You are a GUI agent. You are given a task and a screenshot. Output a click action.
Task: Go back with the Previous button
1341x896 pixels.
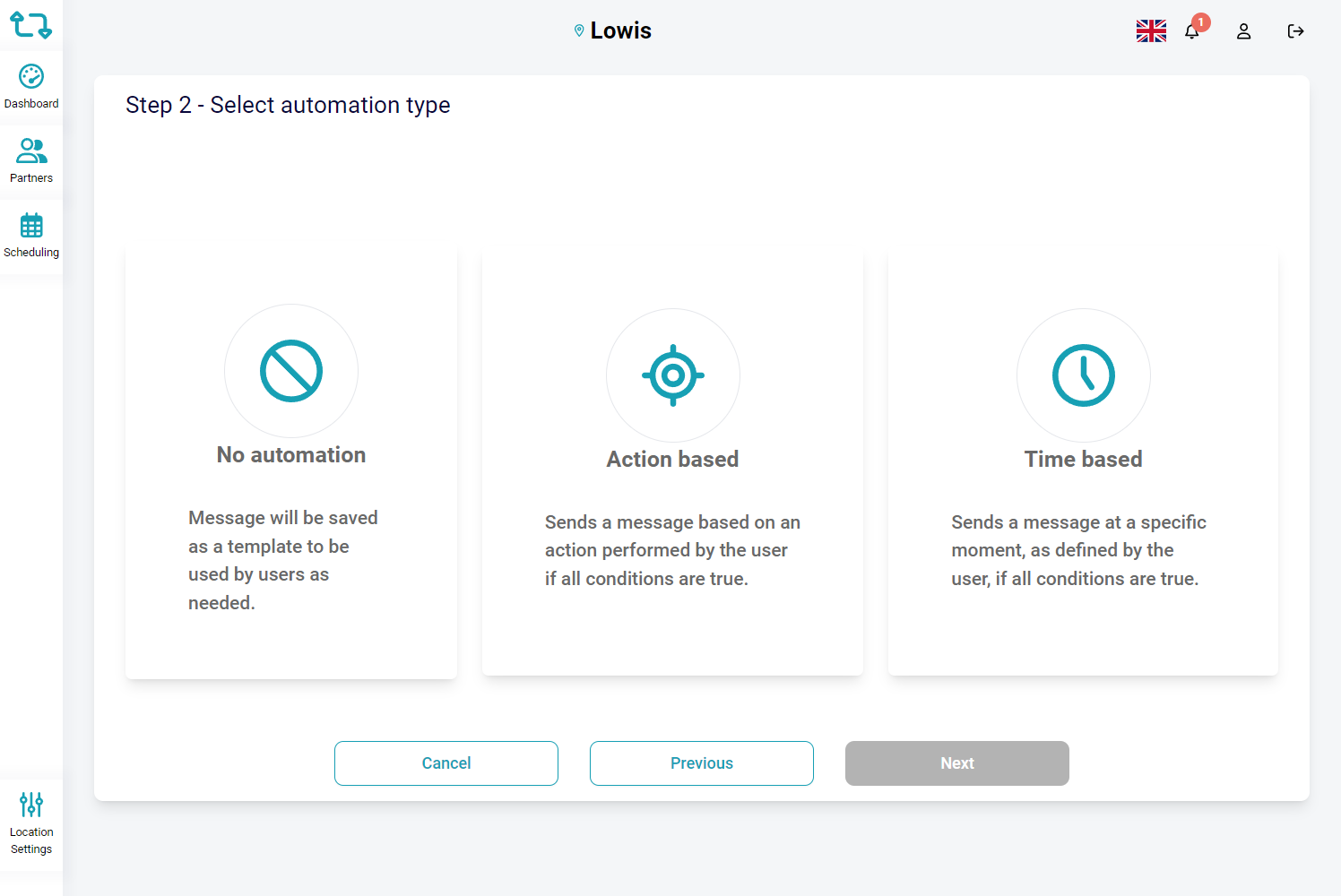click(x=702, y=763)
